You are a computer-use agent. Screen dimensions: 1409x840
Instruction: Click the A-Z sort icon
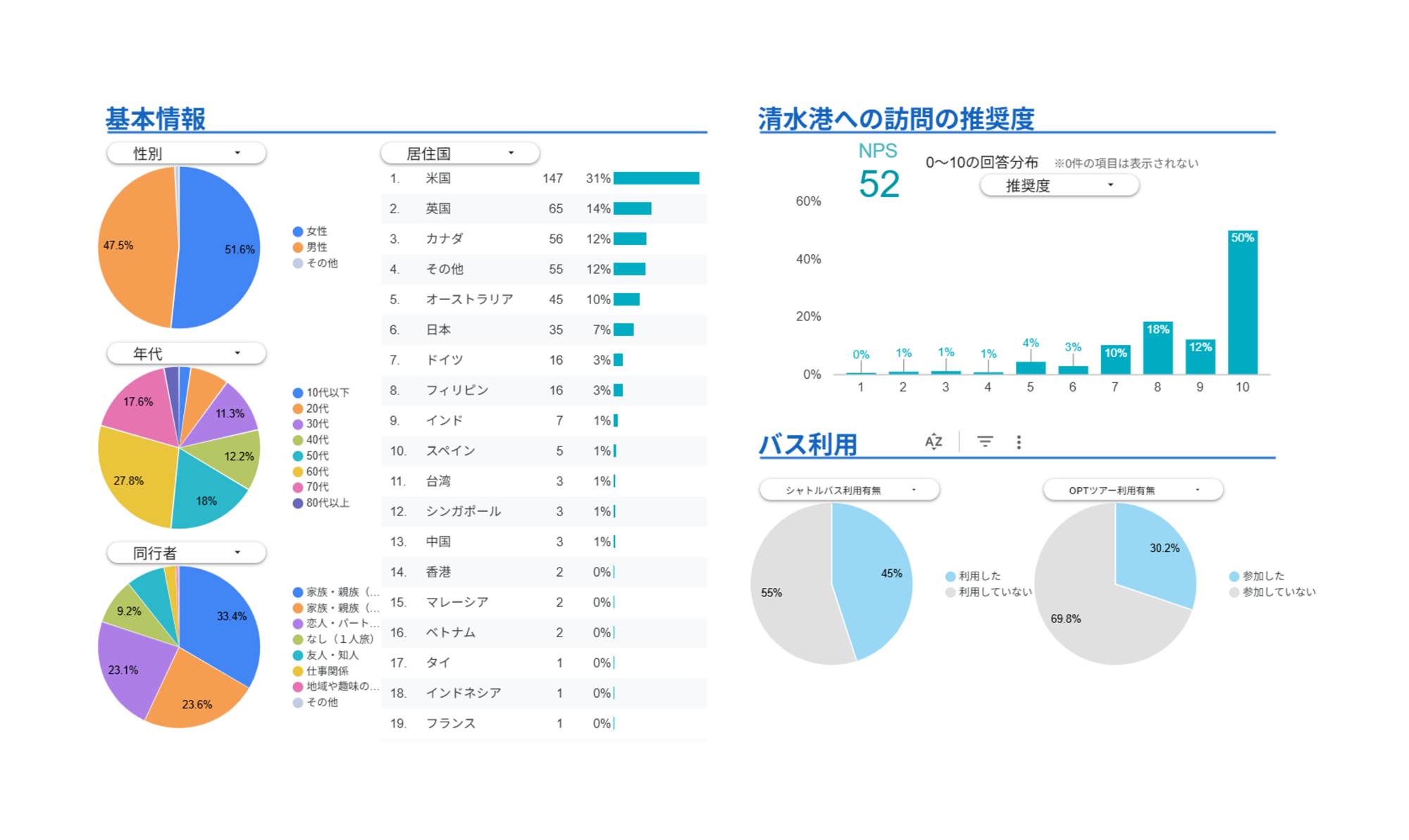[x=933, y=441]
